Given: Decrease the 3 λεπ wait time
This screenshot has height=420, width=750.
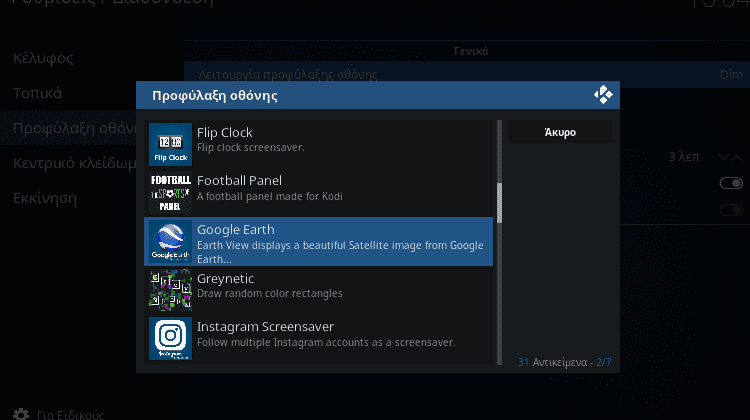Looking at the screenshot, I should pos(723,157).
